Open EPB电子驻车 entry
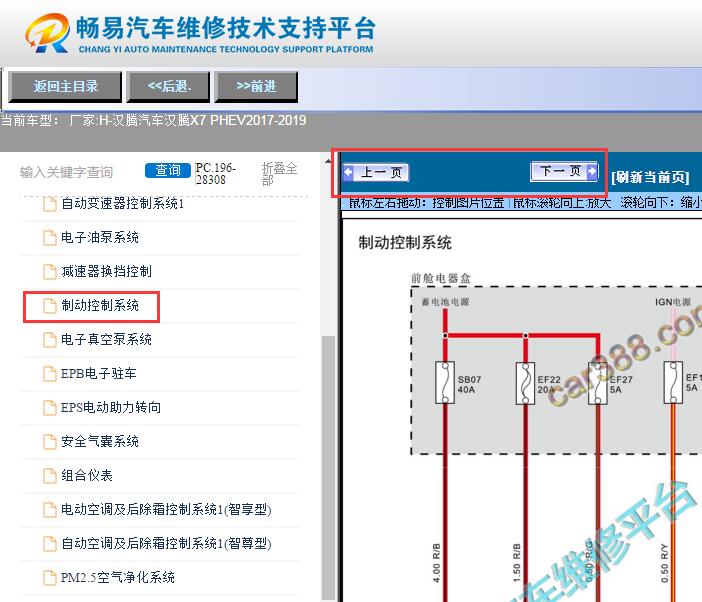 (98, 373)
